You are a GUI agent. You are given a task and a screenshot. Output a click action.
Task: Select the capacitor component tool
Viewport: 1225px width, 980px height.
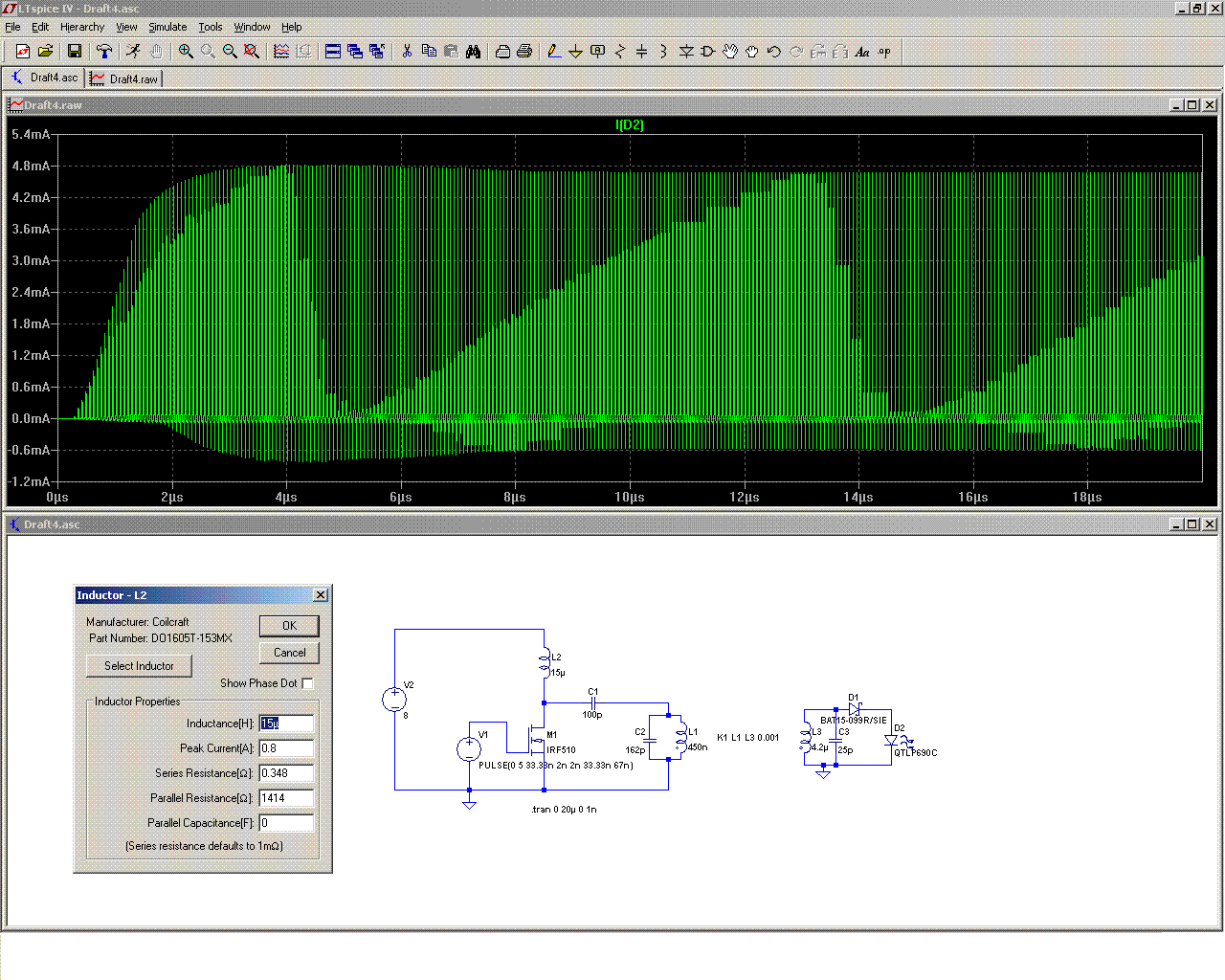coord(641,52)
